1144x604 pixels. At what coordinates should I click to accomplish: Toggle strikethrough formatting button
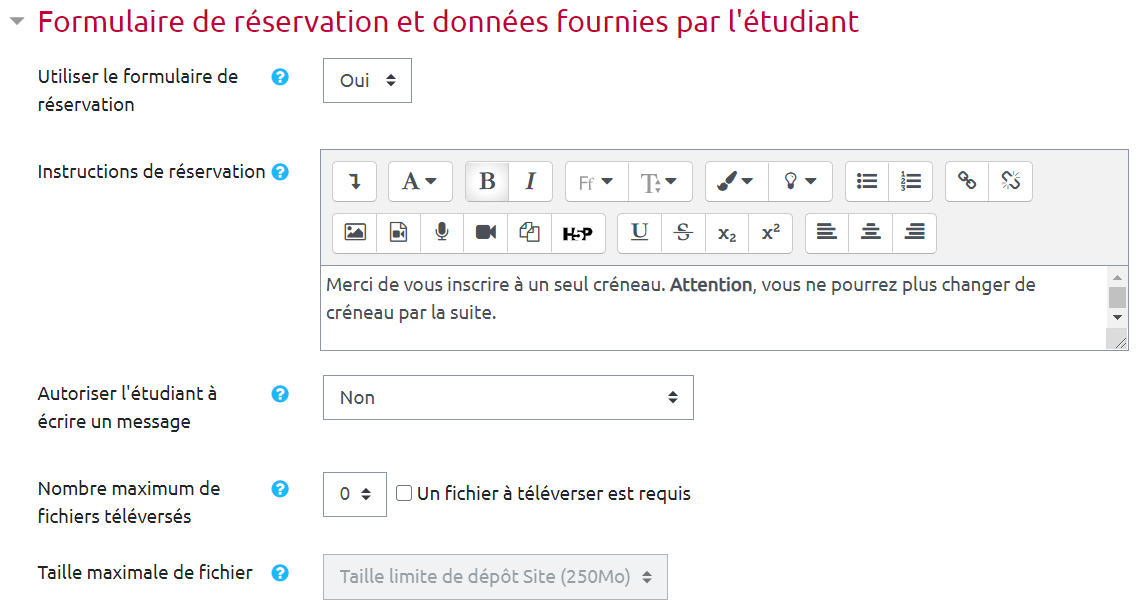pos(684,233)
